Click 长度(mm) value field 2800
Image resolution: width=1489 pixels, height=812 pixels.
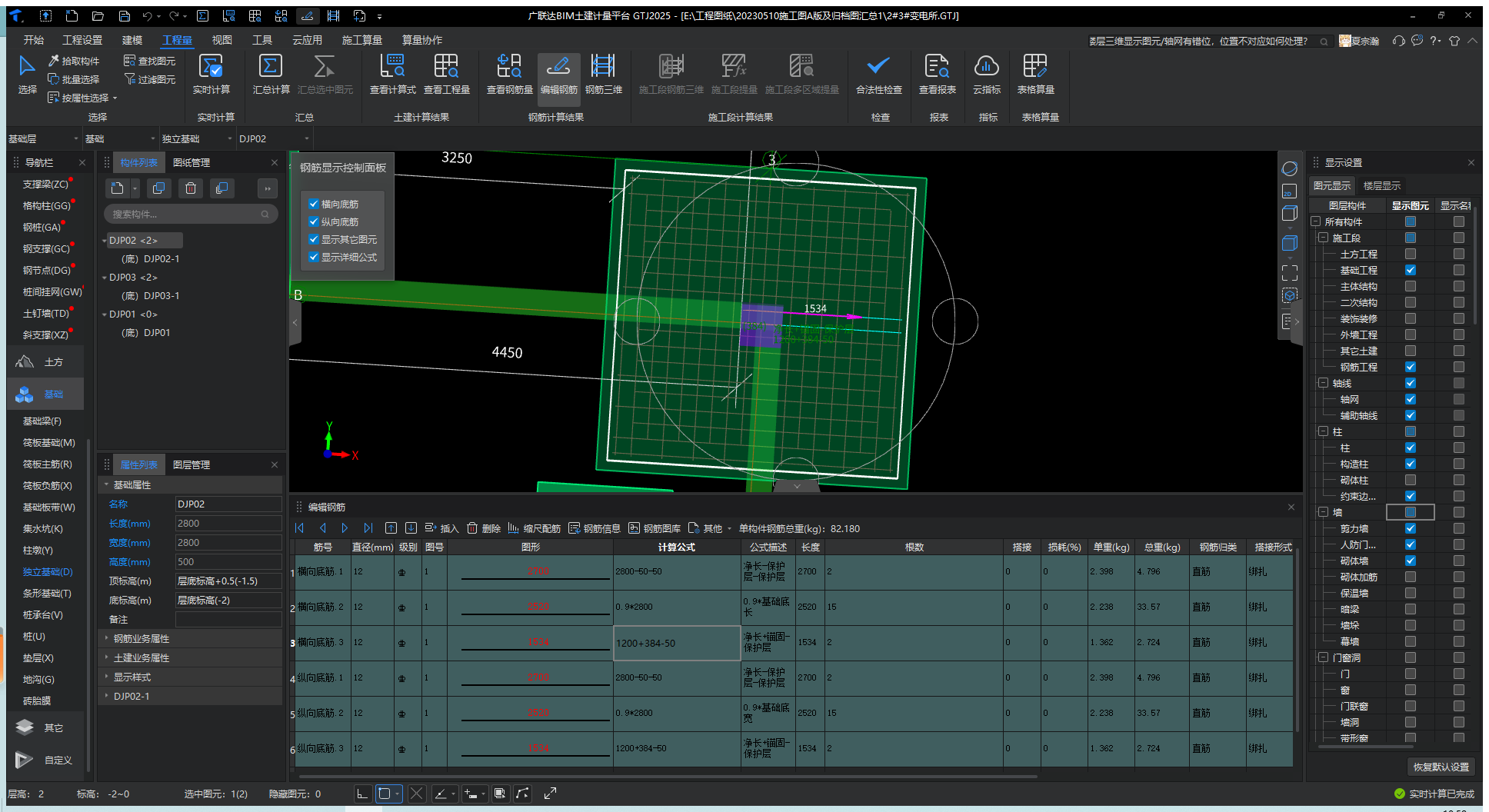point(228,523)
